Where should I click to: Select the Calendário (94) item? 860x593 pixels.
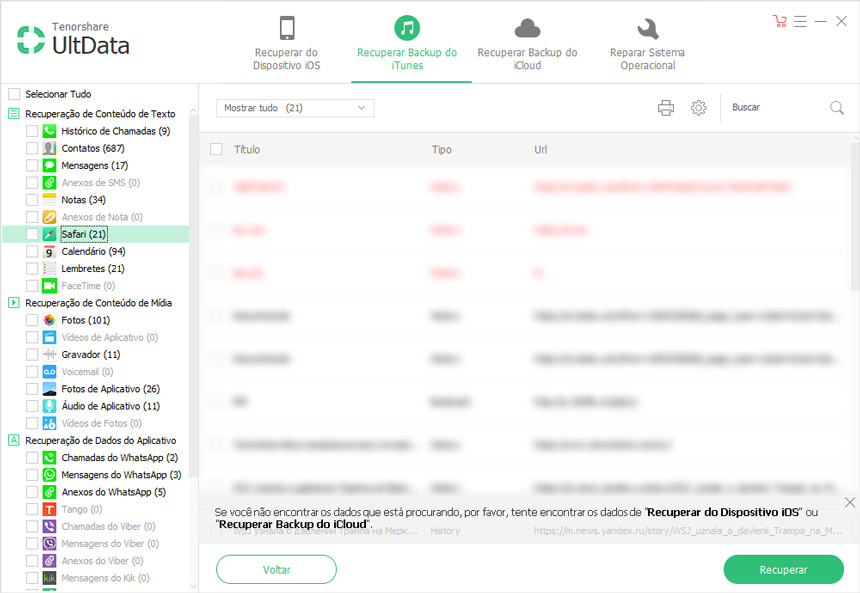coord(93,251)
